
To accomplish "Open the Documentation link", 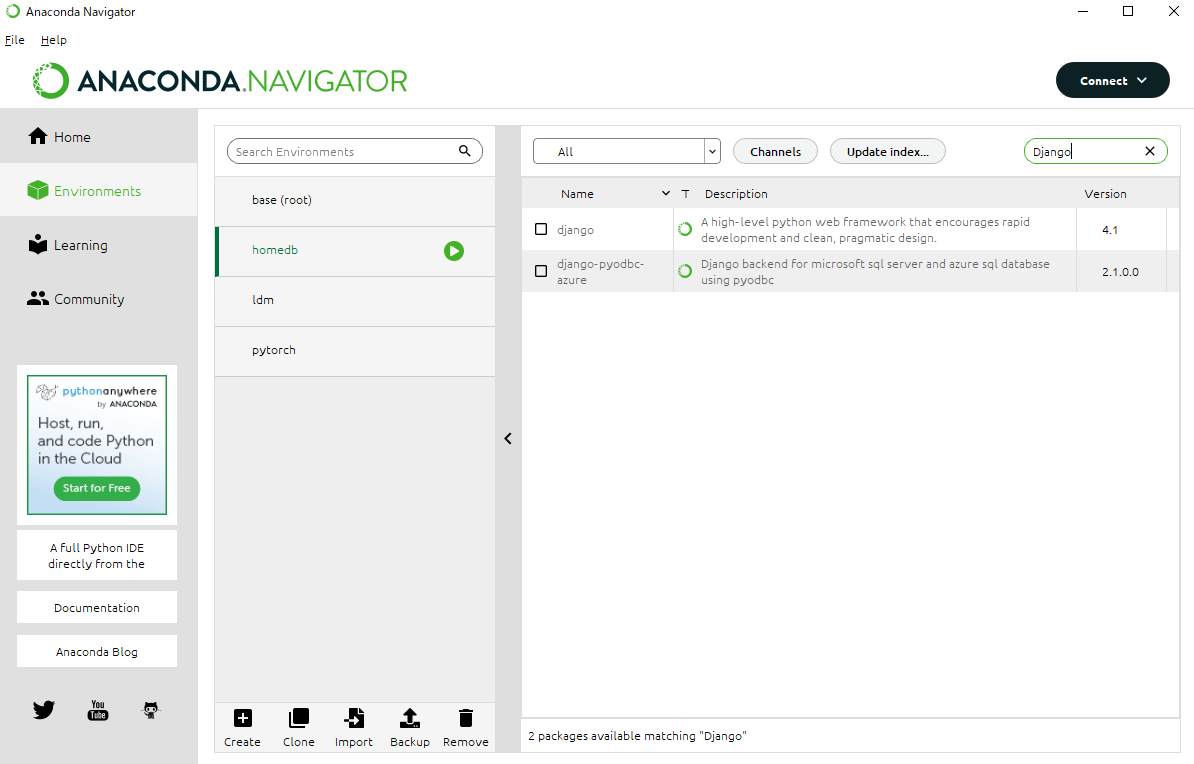I will 97,607.
